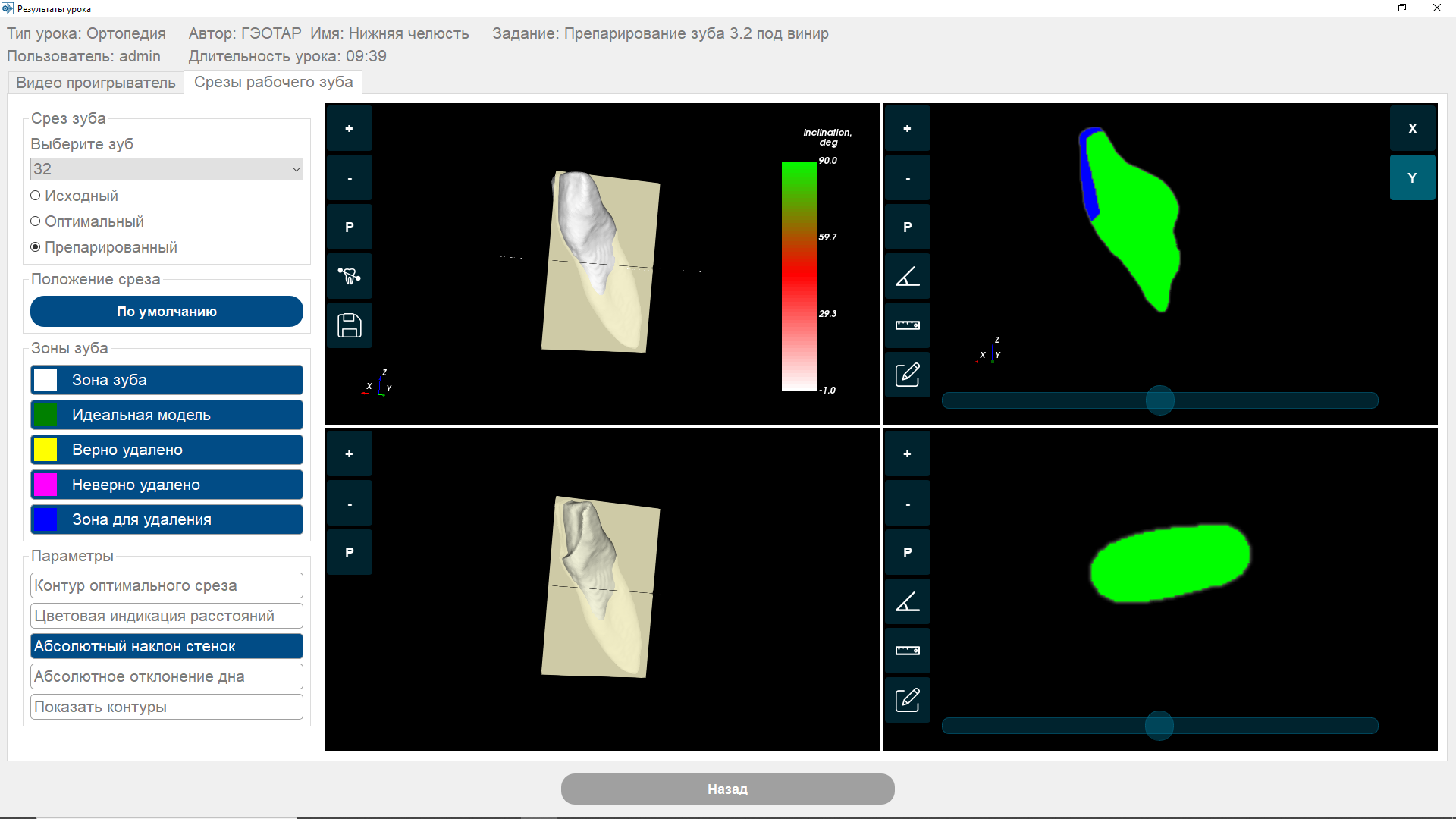The height and width of the screenshot is (819, 1456).
Task: Select angle measurement tool in top slice
Action: coord(907,276)
